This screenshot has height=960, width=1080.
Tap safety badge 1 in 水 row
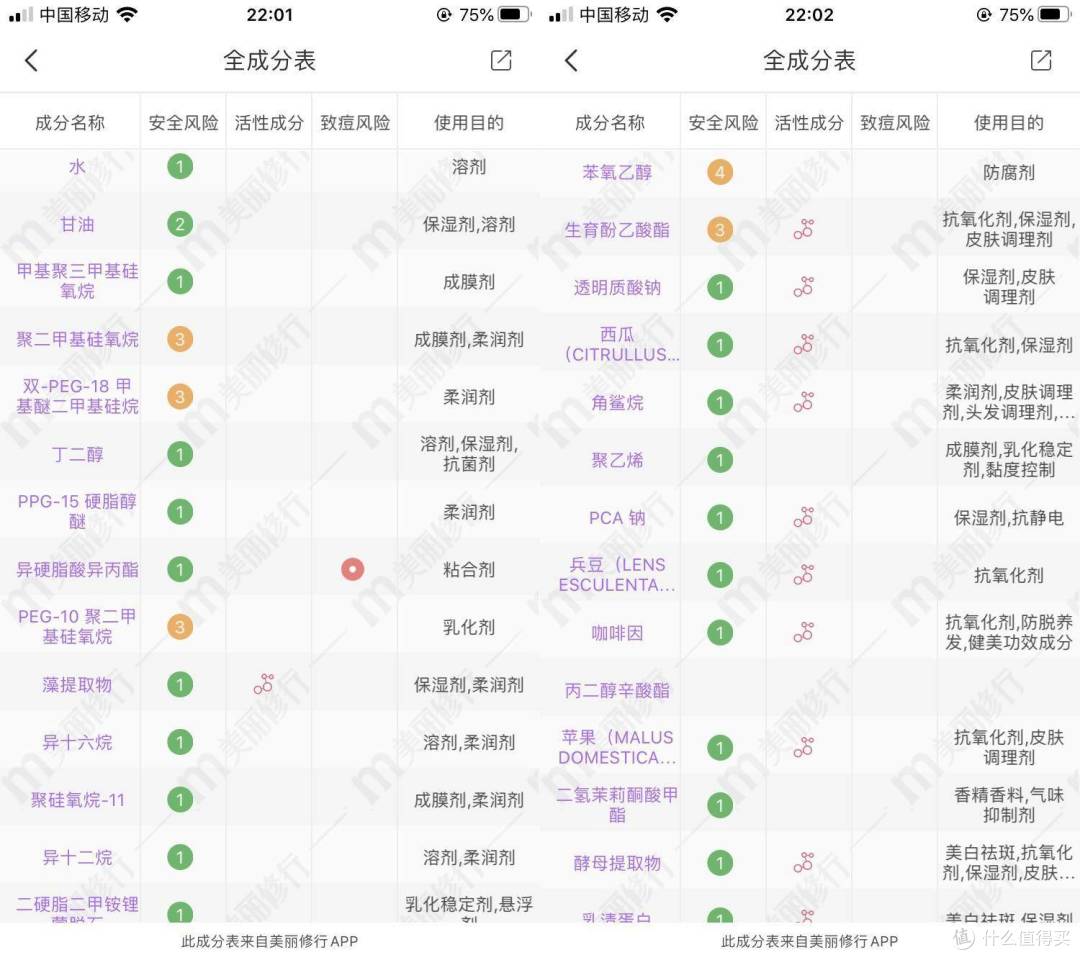click(180, 167)
